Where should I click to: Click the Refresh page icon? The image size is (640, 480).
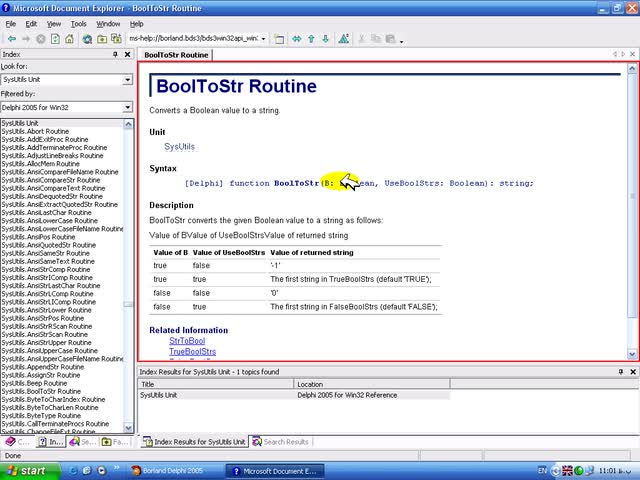pyautogui.click(x=55, y=39)
